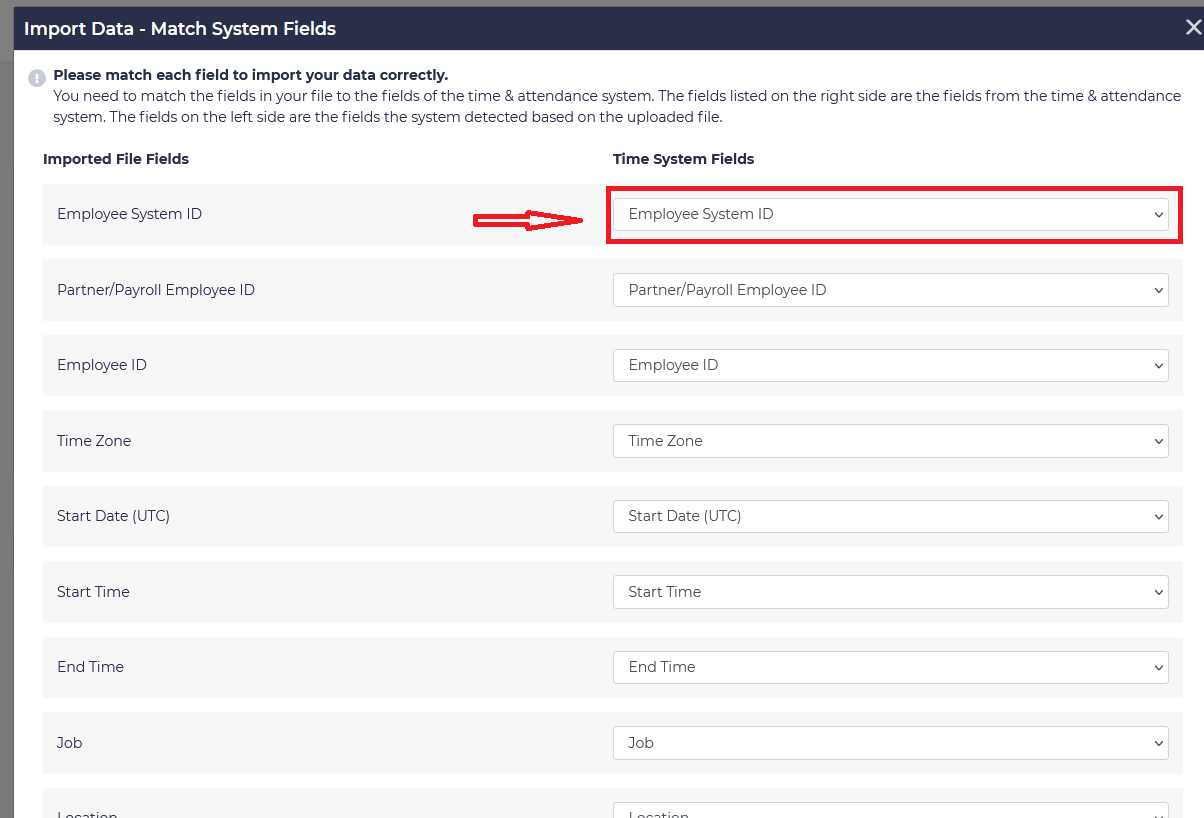
Task: Click the info icon beside the instructions
Action: pos(37,77)
